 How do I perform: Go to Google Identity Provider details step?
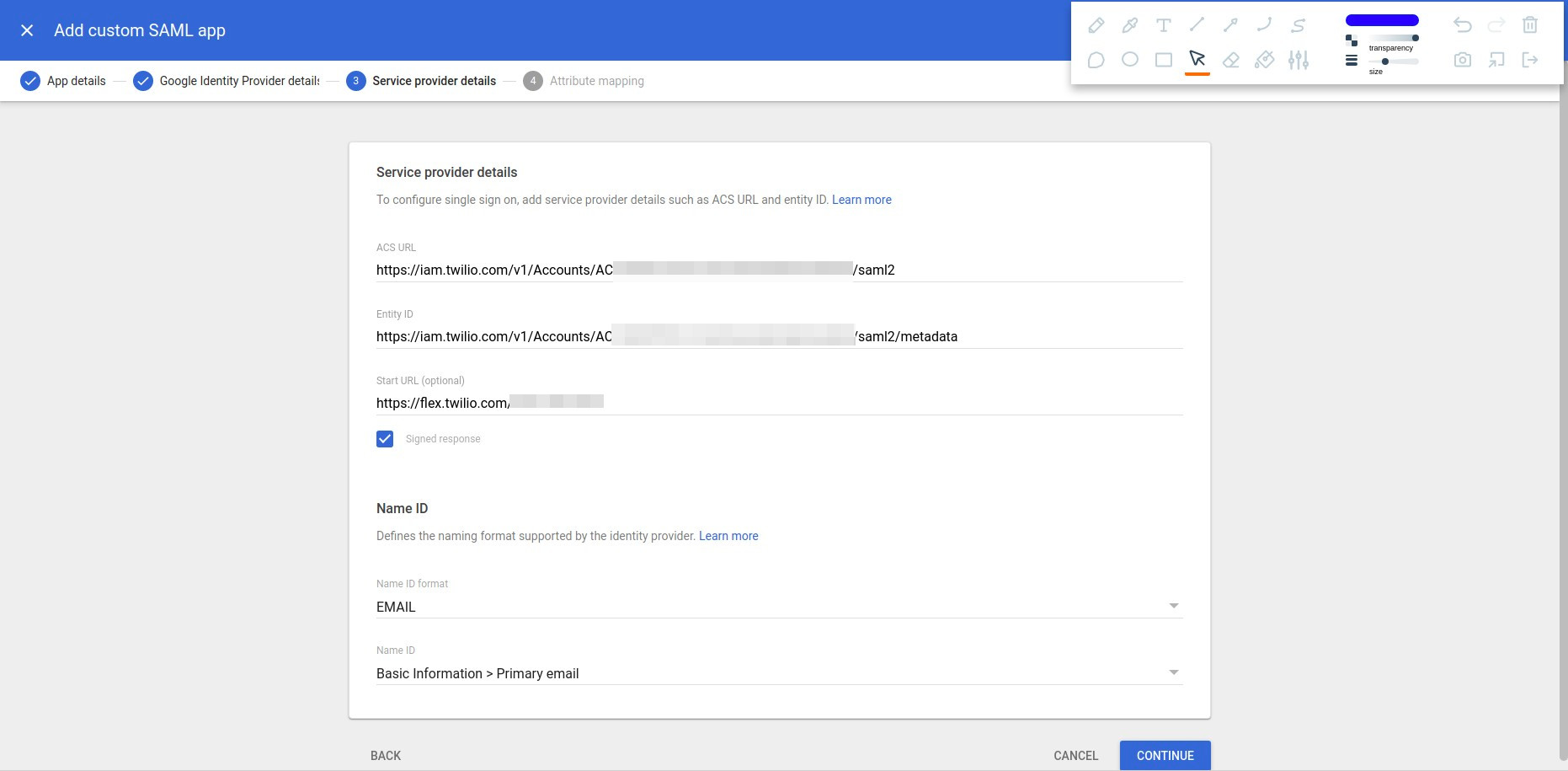click(x=227, y=81)
